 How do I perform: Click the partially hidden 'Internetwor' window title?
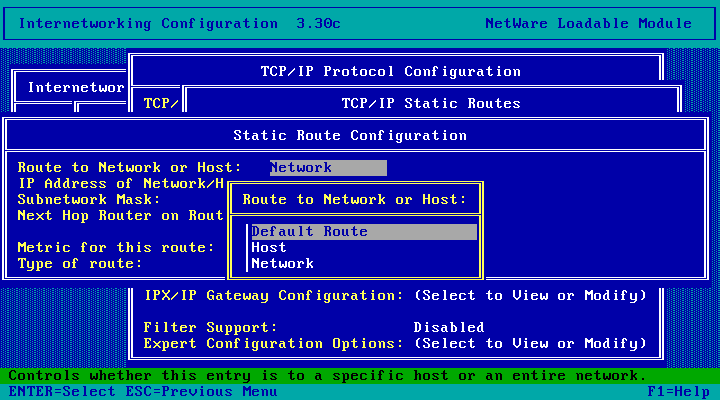(76, 87)
